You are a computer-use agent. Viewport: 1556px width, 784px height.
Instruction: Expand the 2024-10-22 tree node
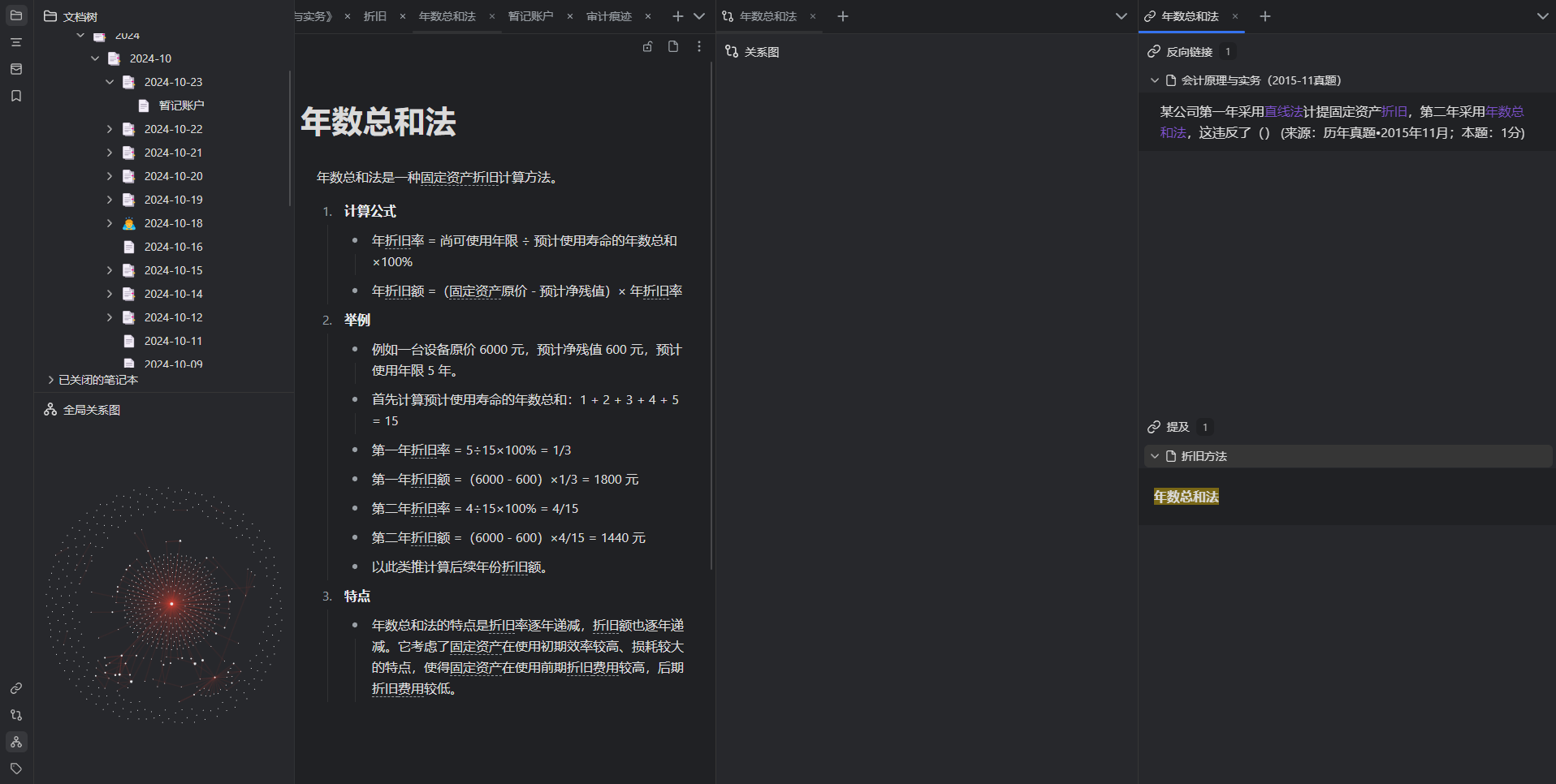(x=110, y=129)
